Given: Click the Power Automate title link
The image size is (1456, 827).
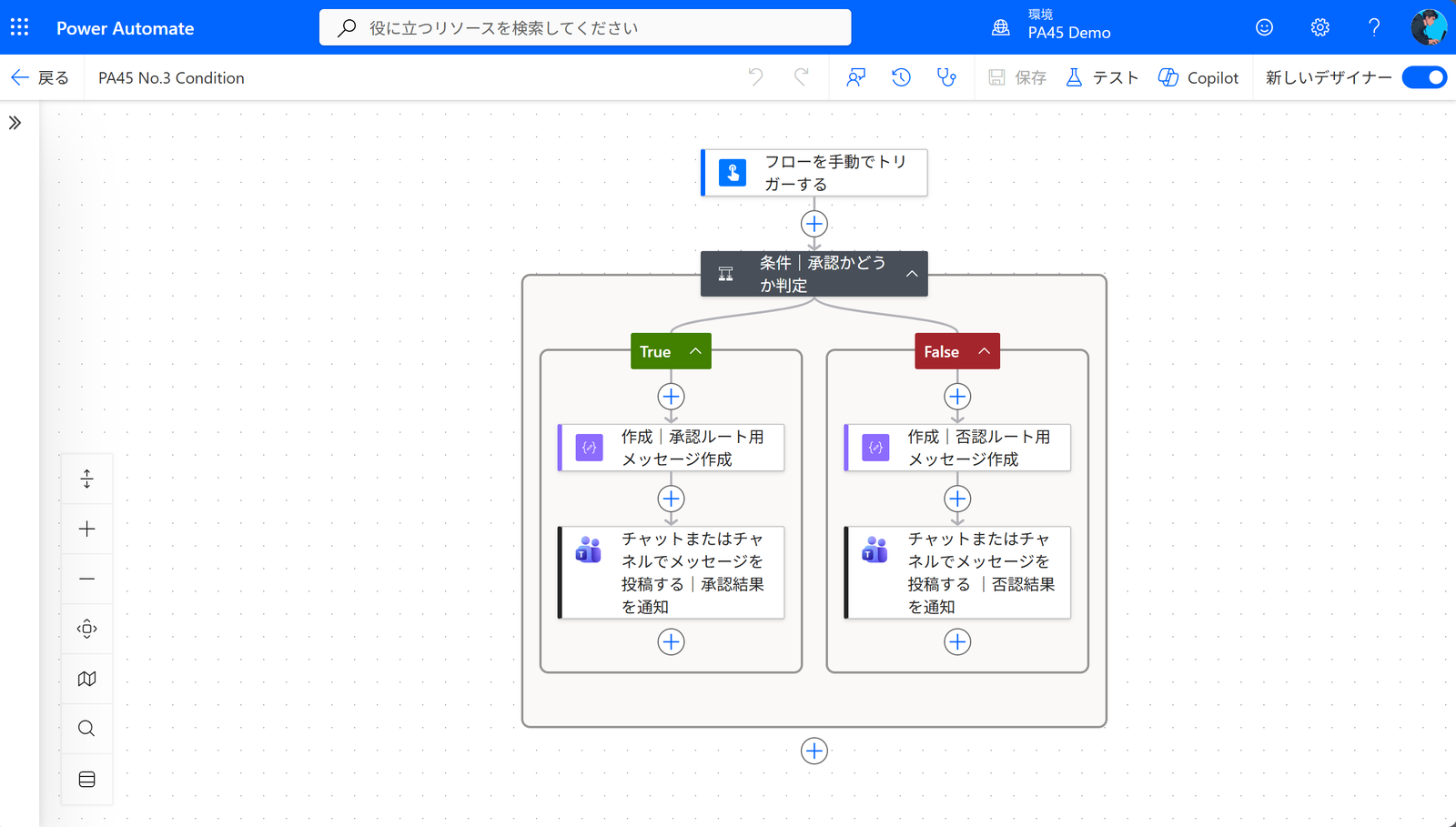Looking at the screenshot, I should click(125, 28).
